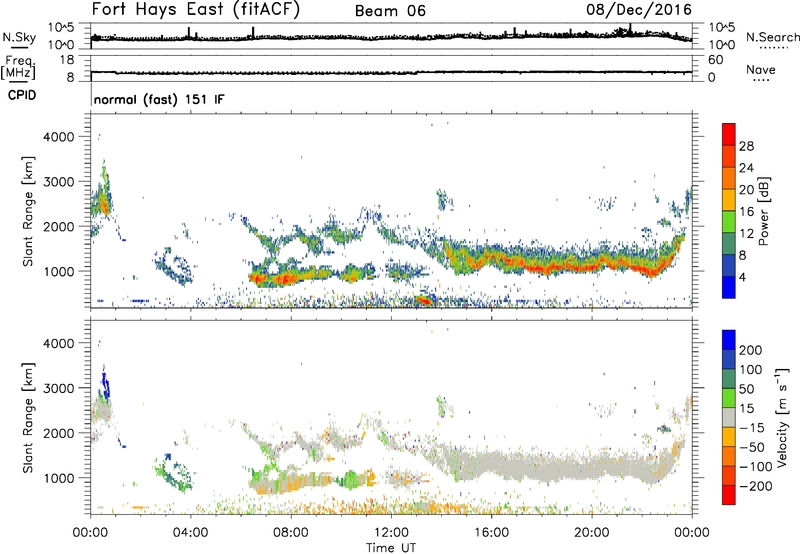Screen dimensions: 800x554
Task: Click the '18' frequency axis value
Action: click(67, 60)
